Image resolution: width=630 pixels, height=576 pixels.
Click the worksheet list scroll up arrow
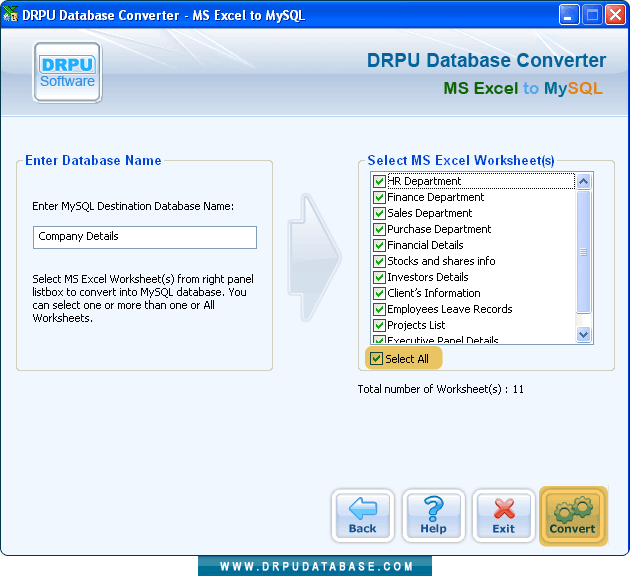click(583, 181)
